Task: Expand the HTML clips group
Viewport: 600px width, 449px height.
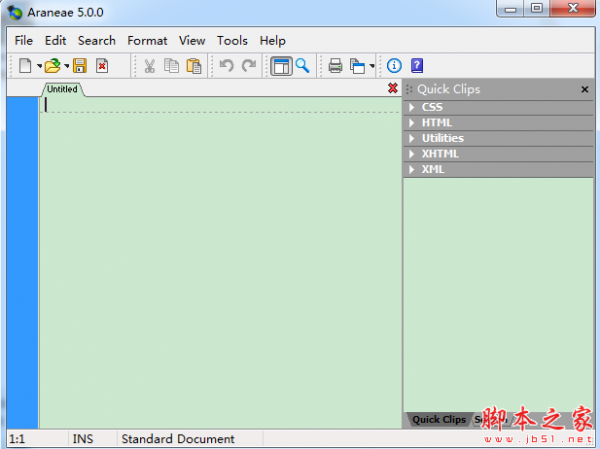Action: pos(498,123)
